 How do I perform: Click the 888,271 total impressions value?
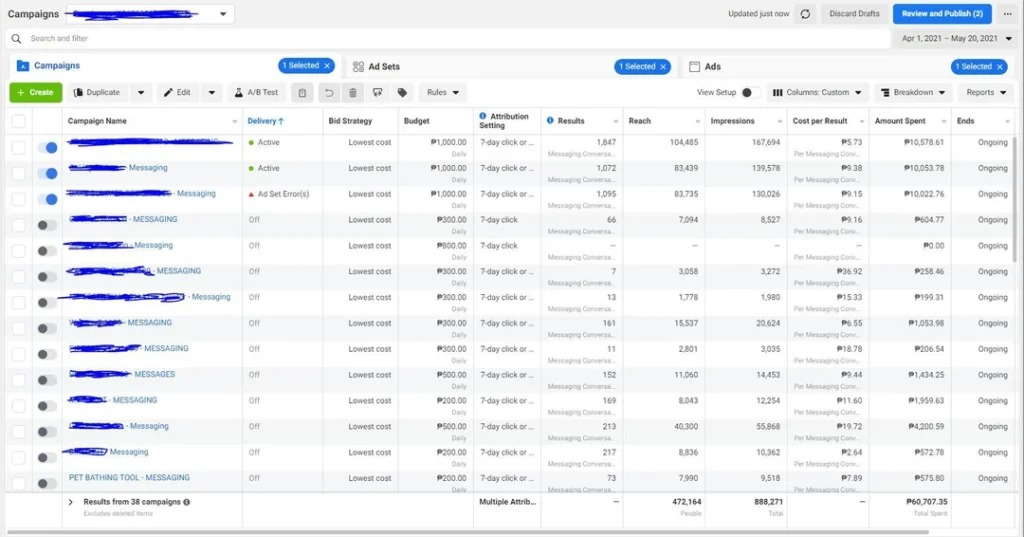pyautogui.click(x=768, y=502)
